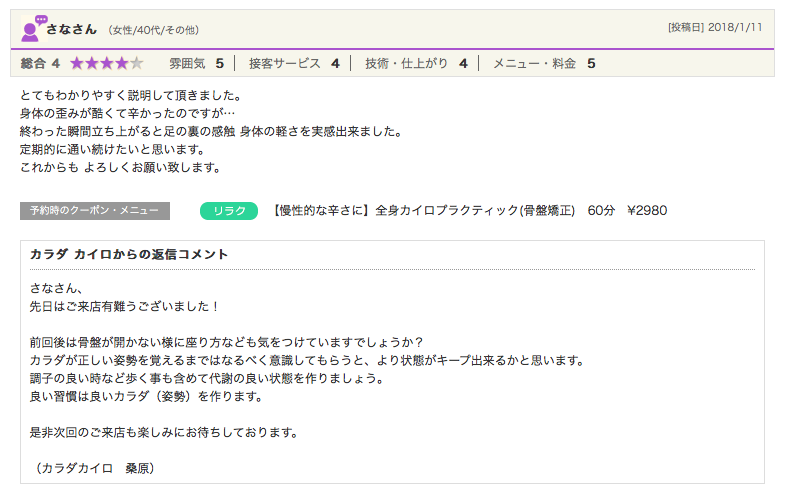This screenshot has height=501, width=794.
Task: Click the メニュー・料金 5 rating
Action: 544,63
